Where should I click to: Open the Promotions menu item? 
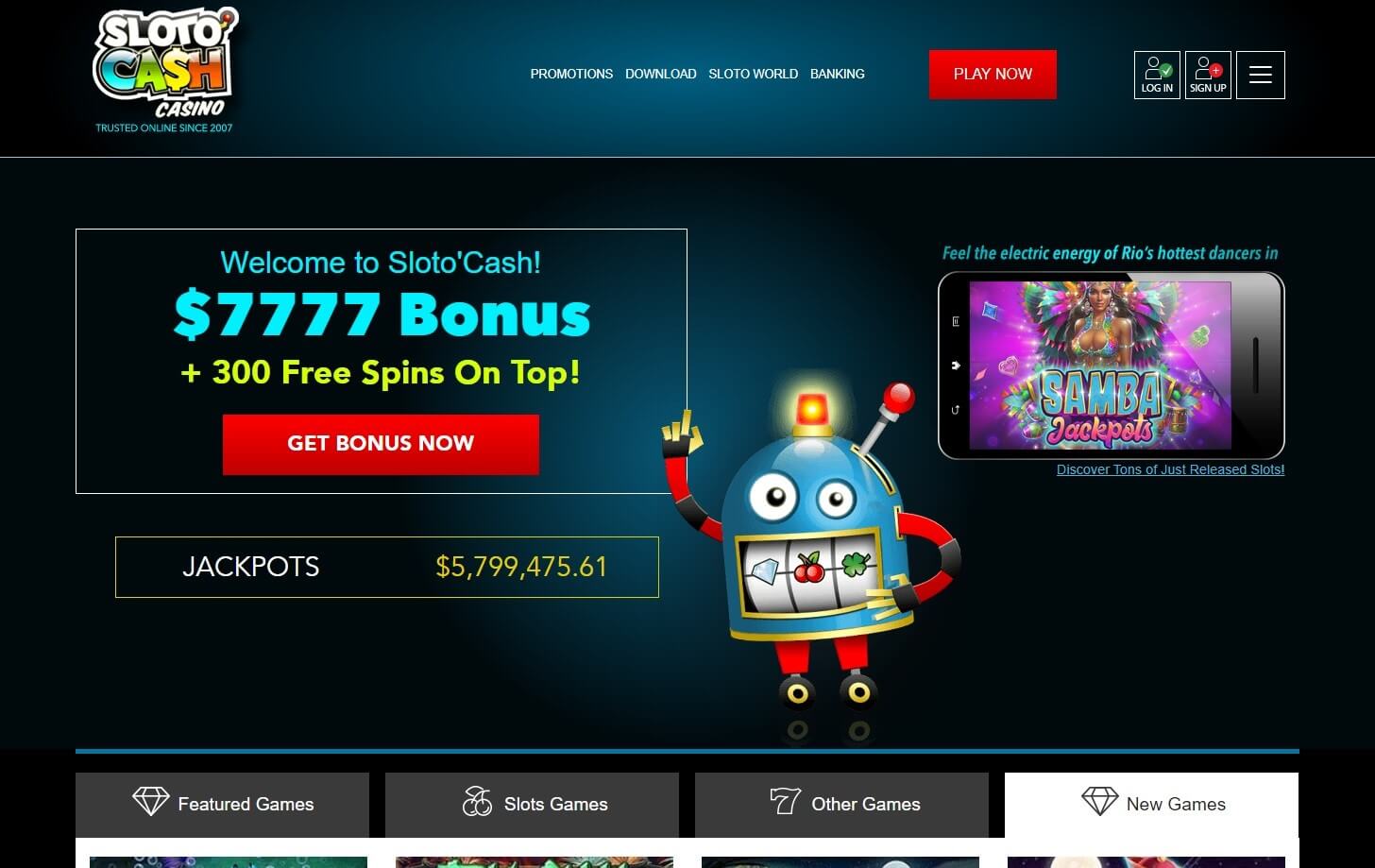[571, 74]
